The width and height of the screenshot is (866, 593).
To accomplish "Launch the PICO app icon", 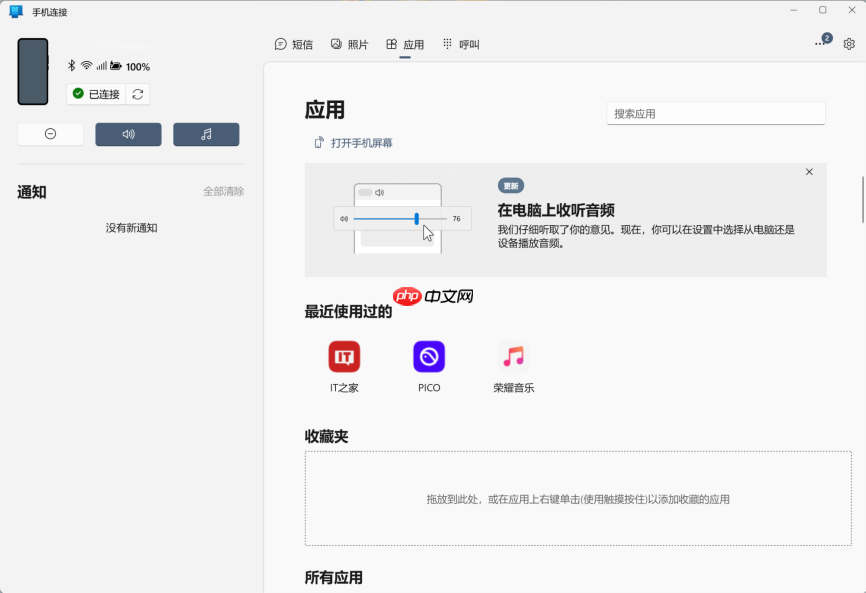I will click(x=429, y=357).
